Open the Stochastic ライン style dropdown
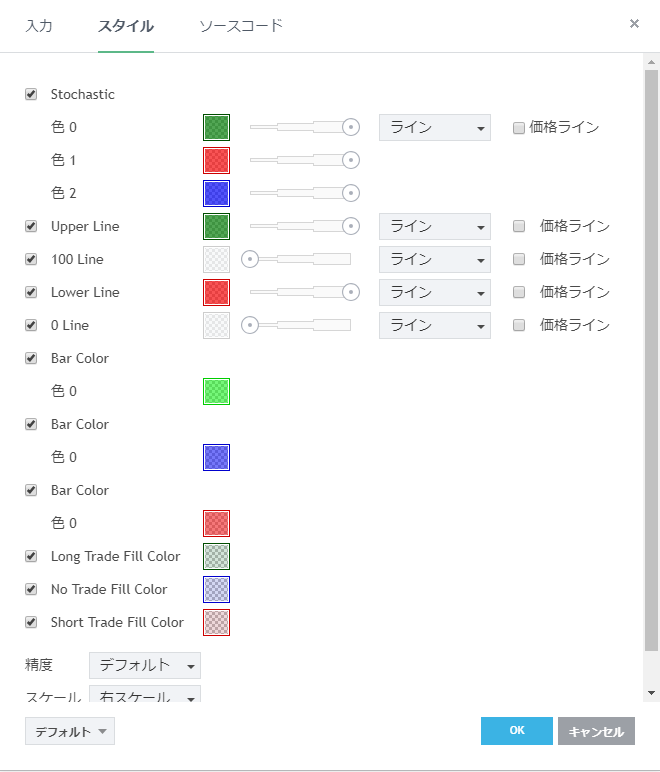Viewport: 660px width, 772px height. (x=434, y=127)
